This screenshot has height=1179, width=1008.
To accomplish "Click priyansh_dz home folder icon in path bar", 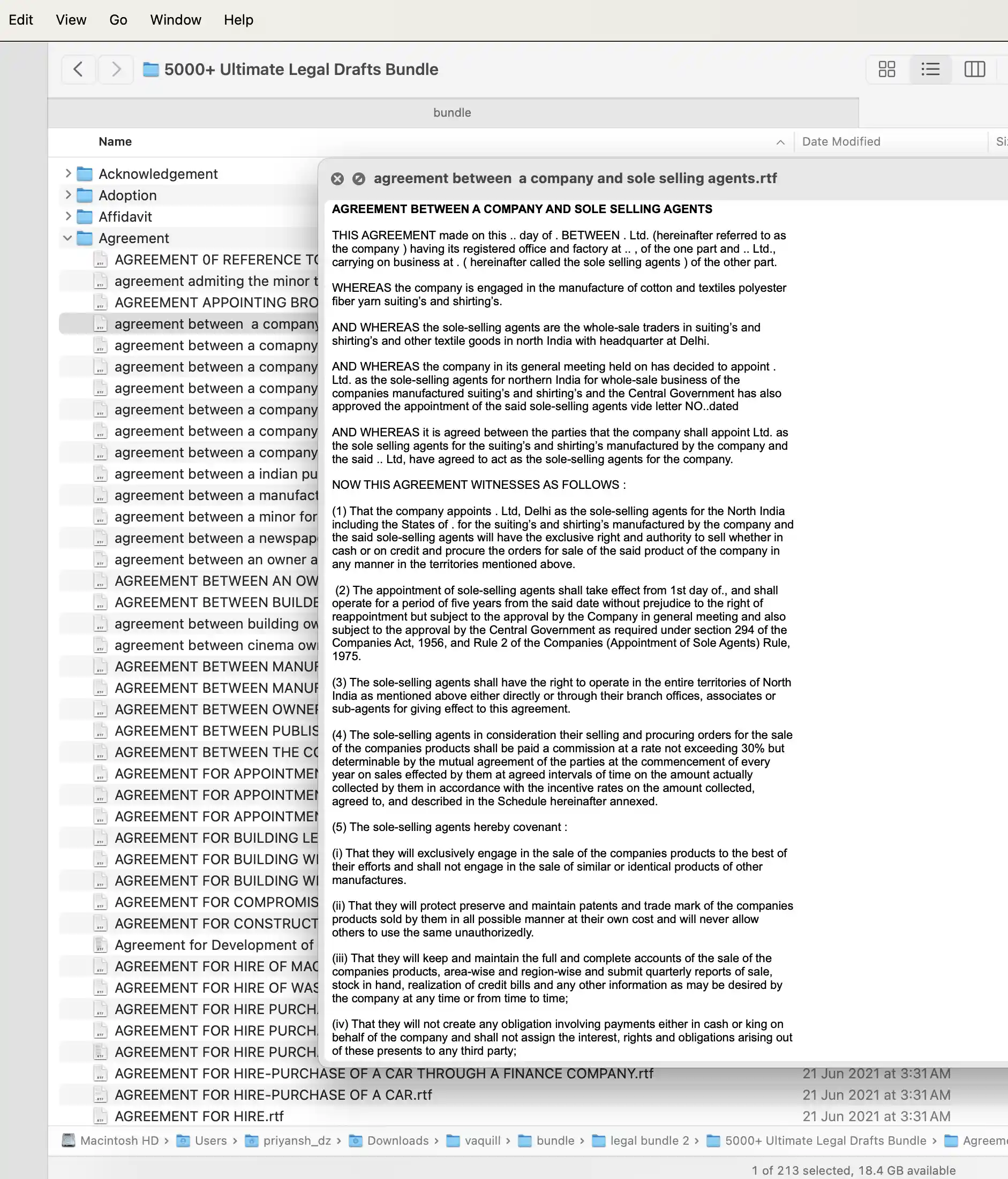I will [252, 1140].
